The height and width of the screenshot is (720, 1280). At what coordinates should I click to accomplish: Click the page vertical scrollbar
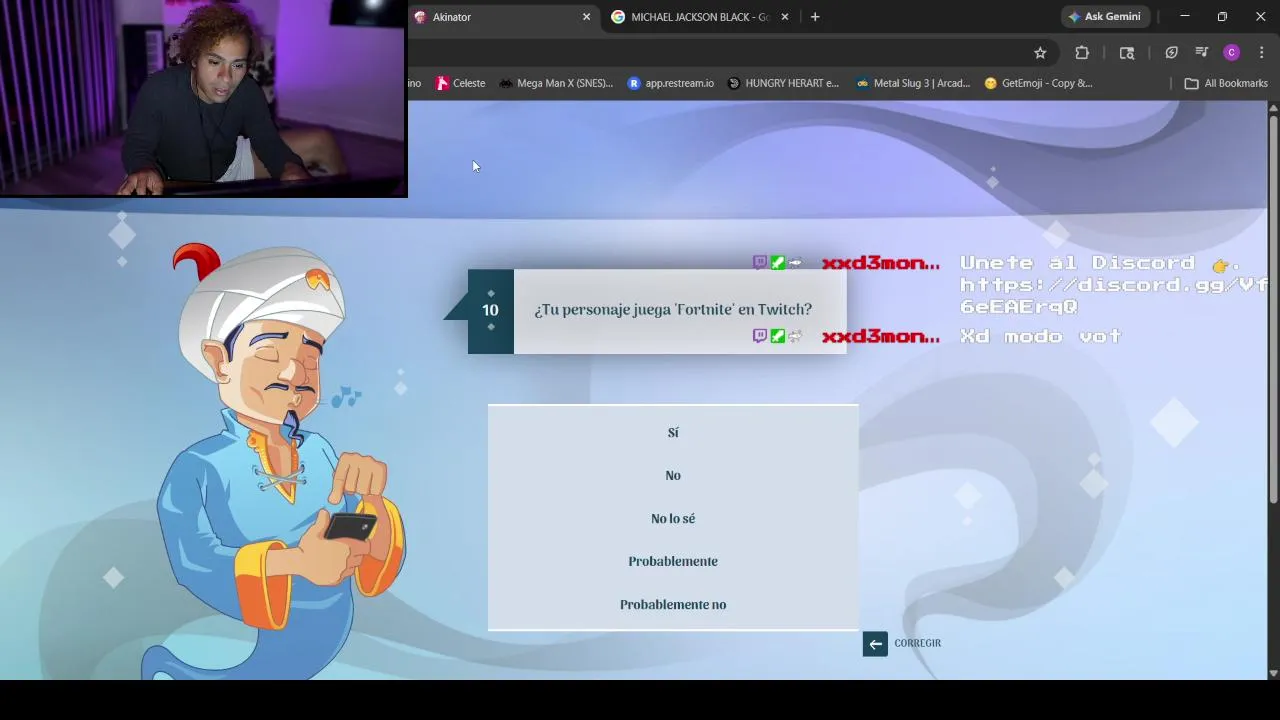click(x=1273, y=310)
